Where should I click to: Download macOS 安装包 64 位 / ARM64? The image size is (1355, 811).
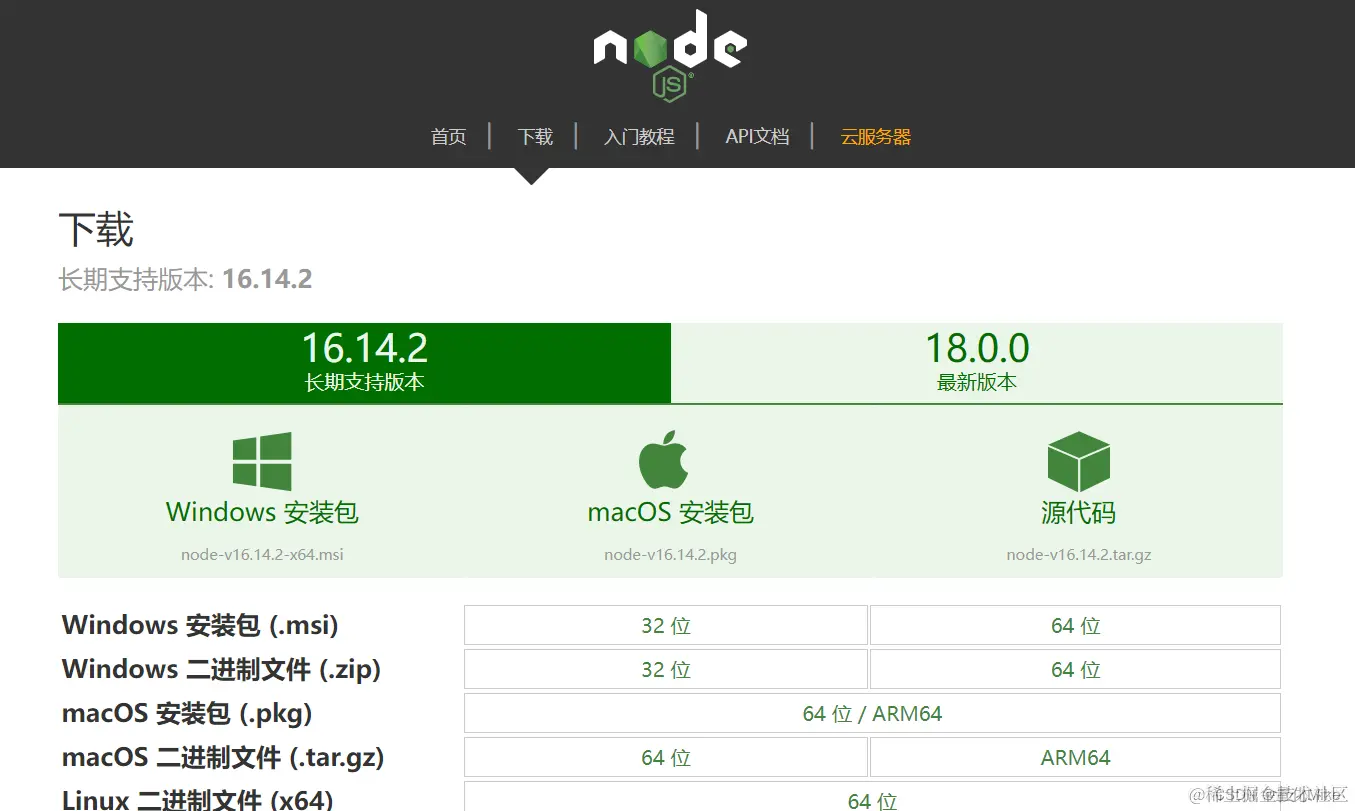tap(872, 713)
